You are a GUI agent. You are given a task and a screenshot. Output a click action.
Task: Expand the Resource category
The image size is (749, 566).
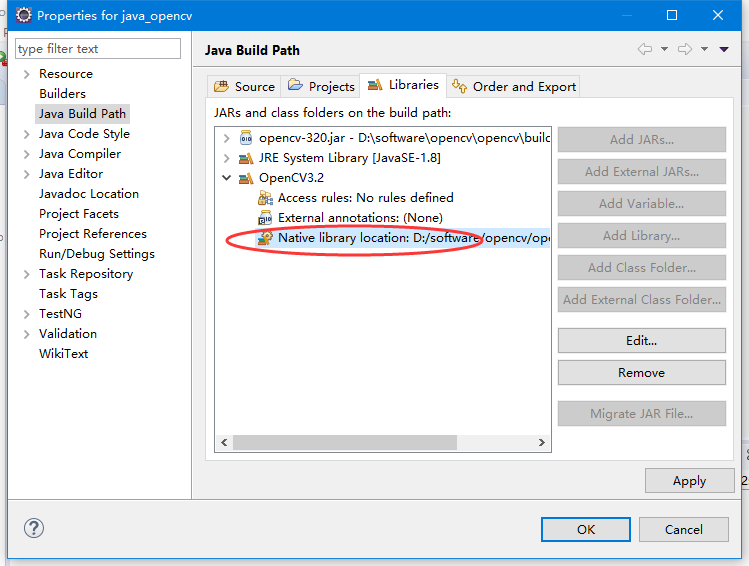(27, 74)
